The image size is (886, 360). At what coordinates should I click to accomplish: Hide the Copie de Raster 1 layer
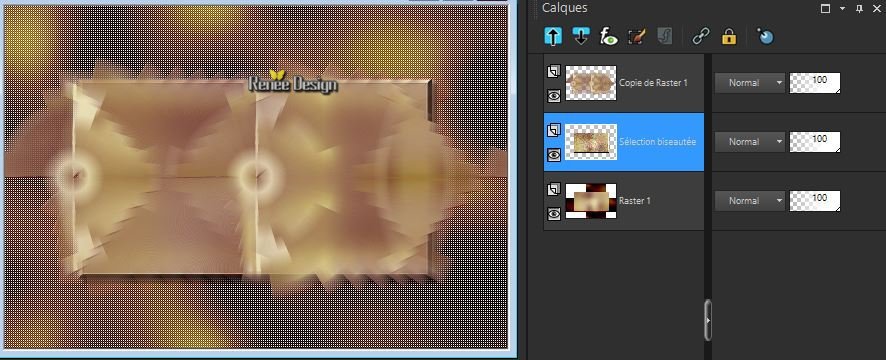tap(554, 96)
